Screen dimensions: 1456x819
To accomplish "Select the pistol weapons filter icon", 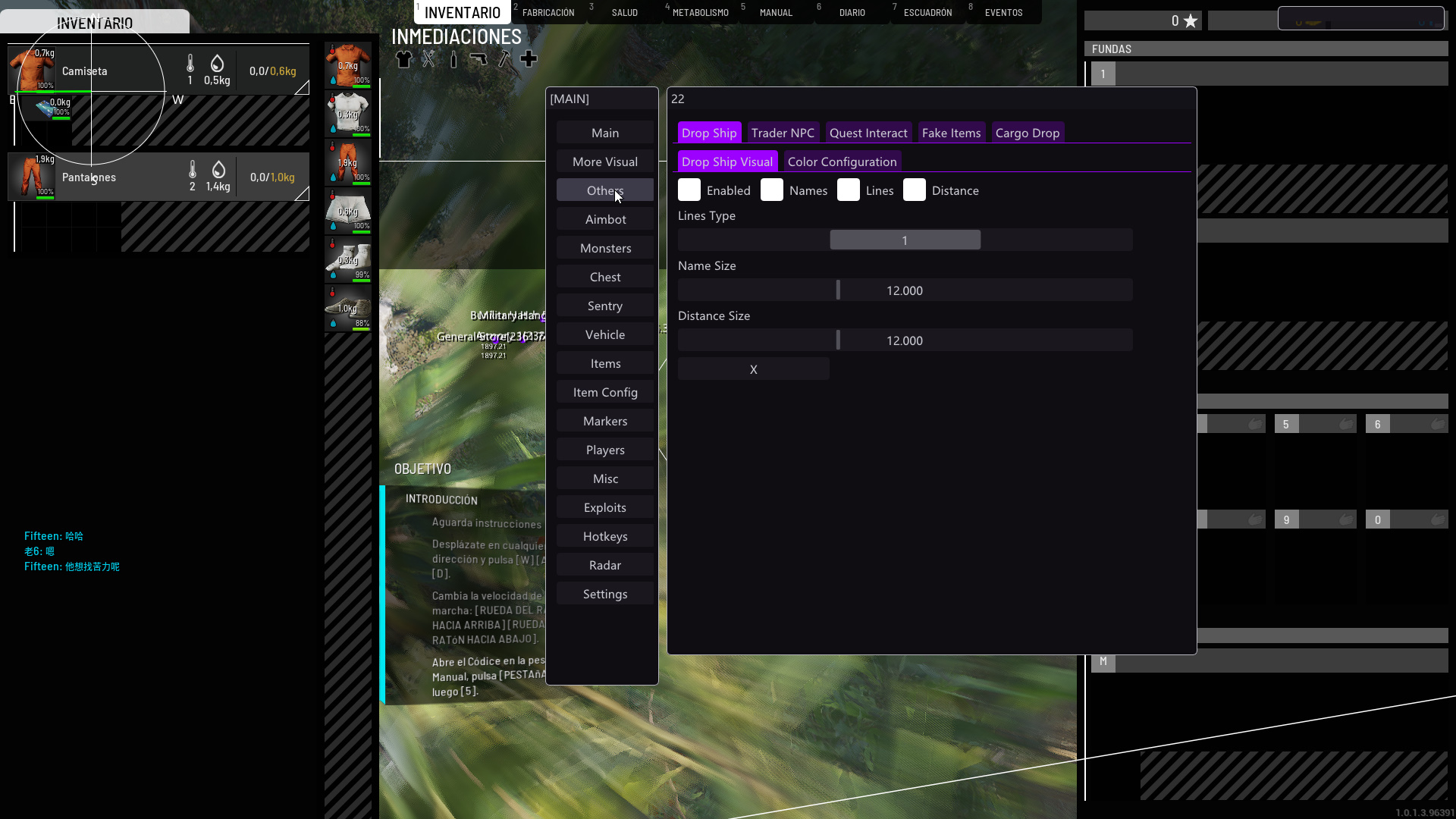I will 479,59.
